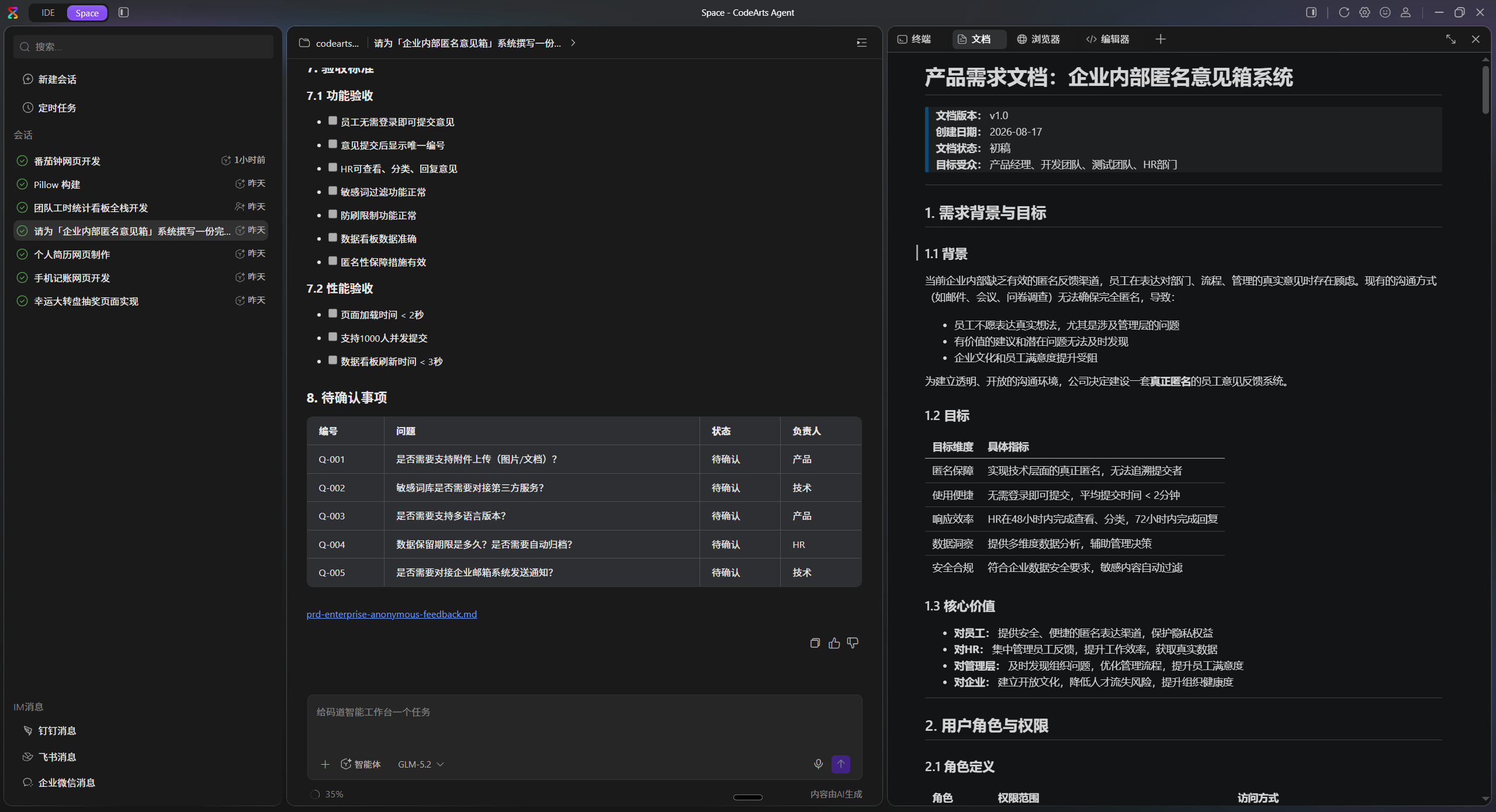The image size is (1496, 812).
Task: Open prd-enterprise-anonymous-feedback.md link
Action: coord(392,615)
